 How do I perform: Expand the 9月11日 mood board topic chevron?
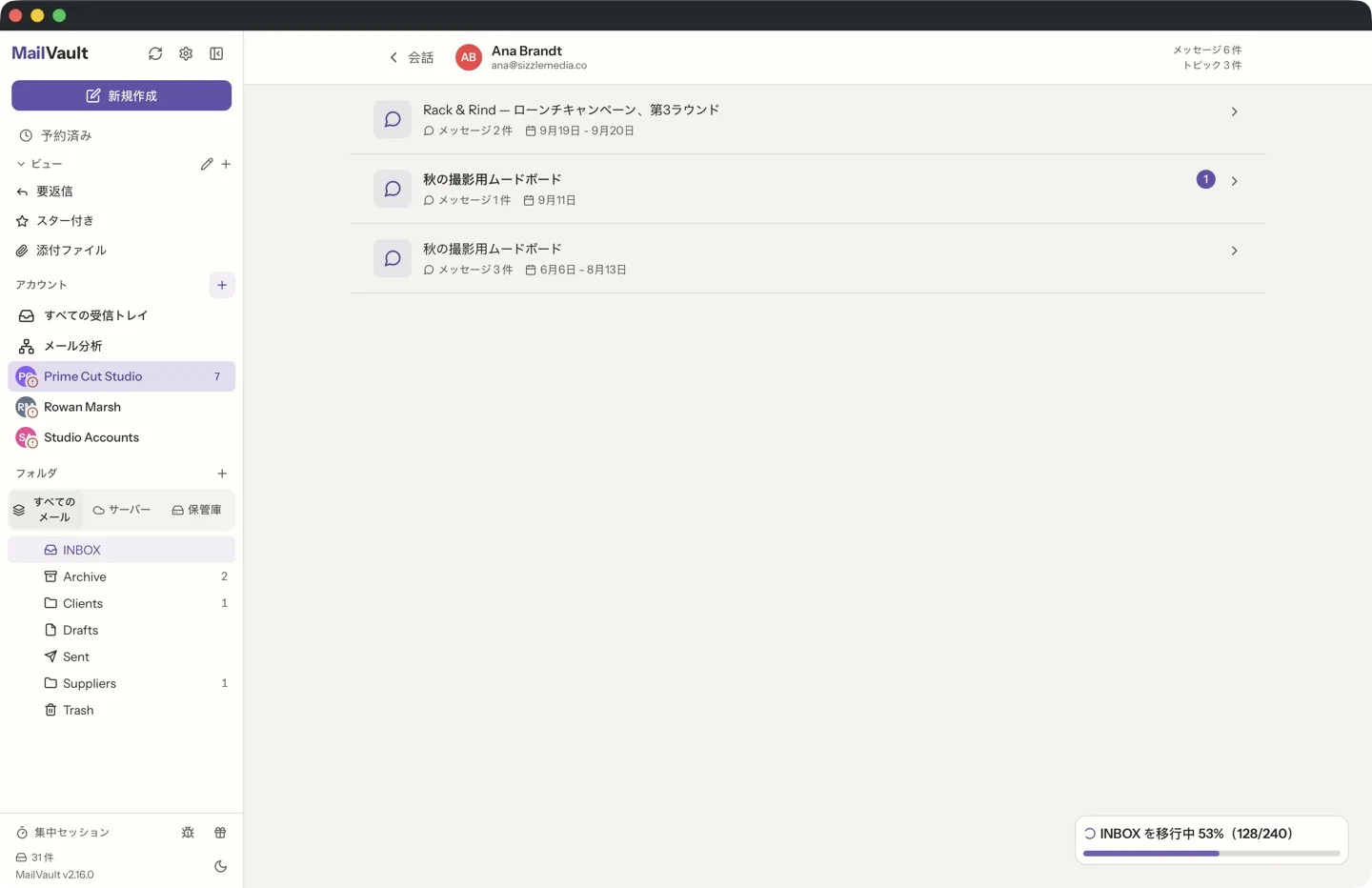1234,181
